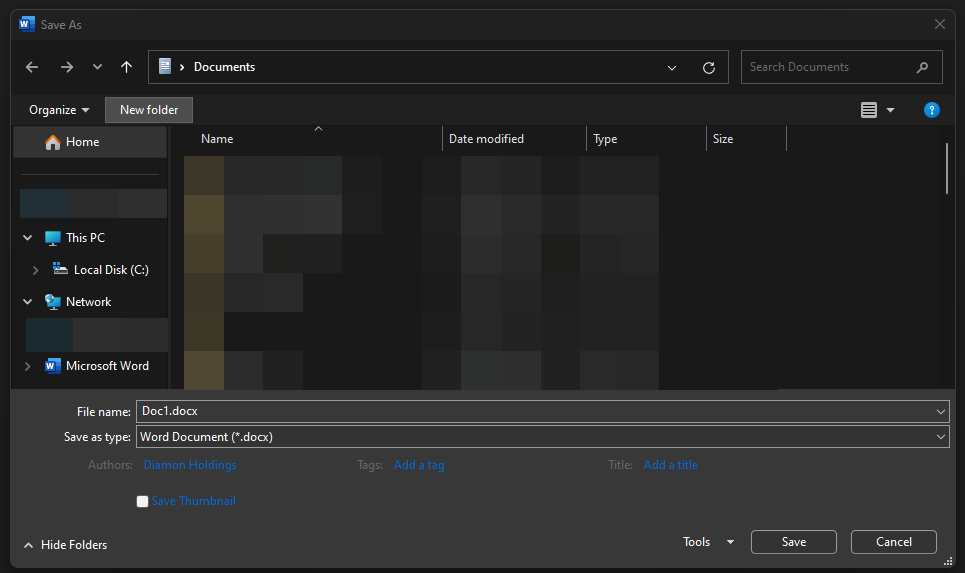965x573 pixels.
Task: Click the vertical scrollbar in file list
Action: tap(946, 168)
